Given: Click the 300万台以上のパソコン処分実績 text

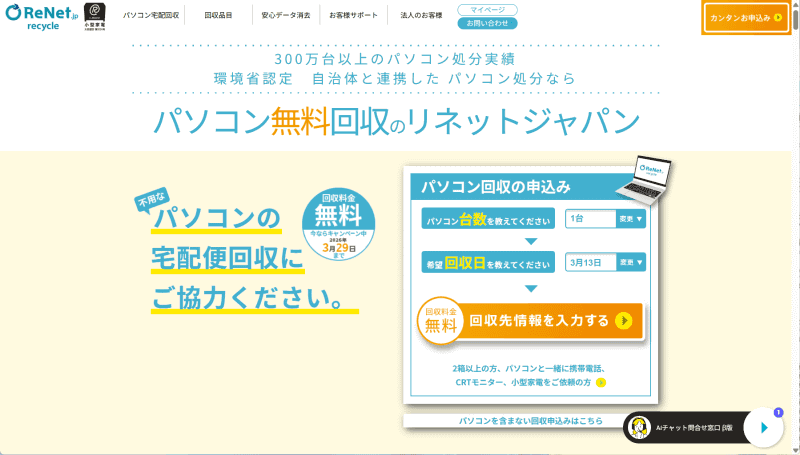Looking at the screenshot, I should pyautogui.click(x=395, y=59).
